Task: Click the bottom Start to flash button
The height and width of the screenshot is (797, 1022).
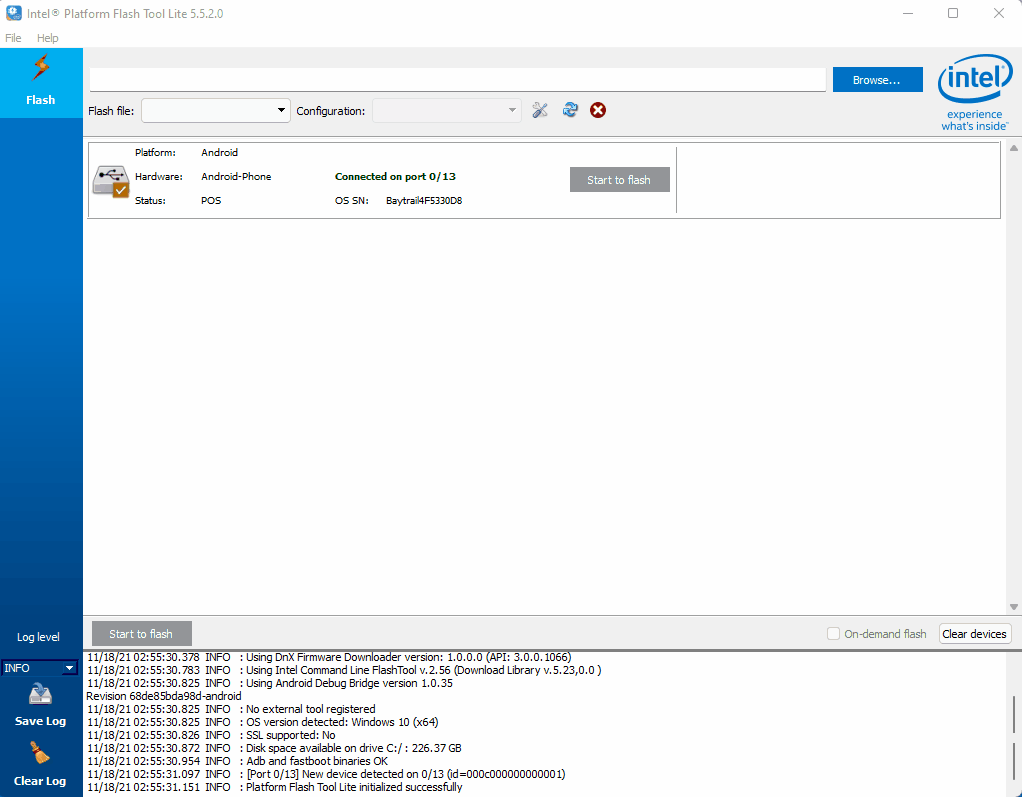Action: click(141, 633)
